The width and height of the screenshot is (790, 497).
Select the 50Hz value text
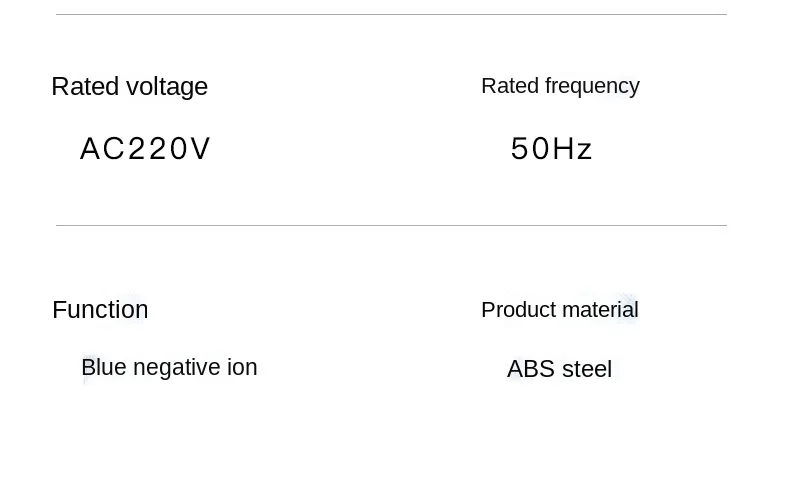[552, 149]
